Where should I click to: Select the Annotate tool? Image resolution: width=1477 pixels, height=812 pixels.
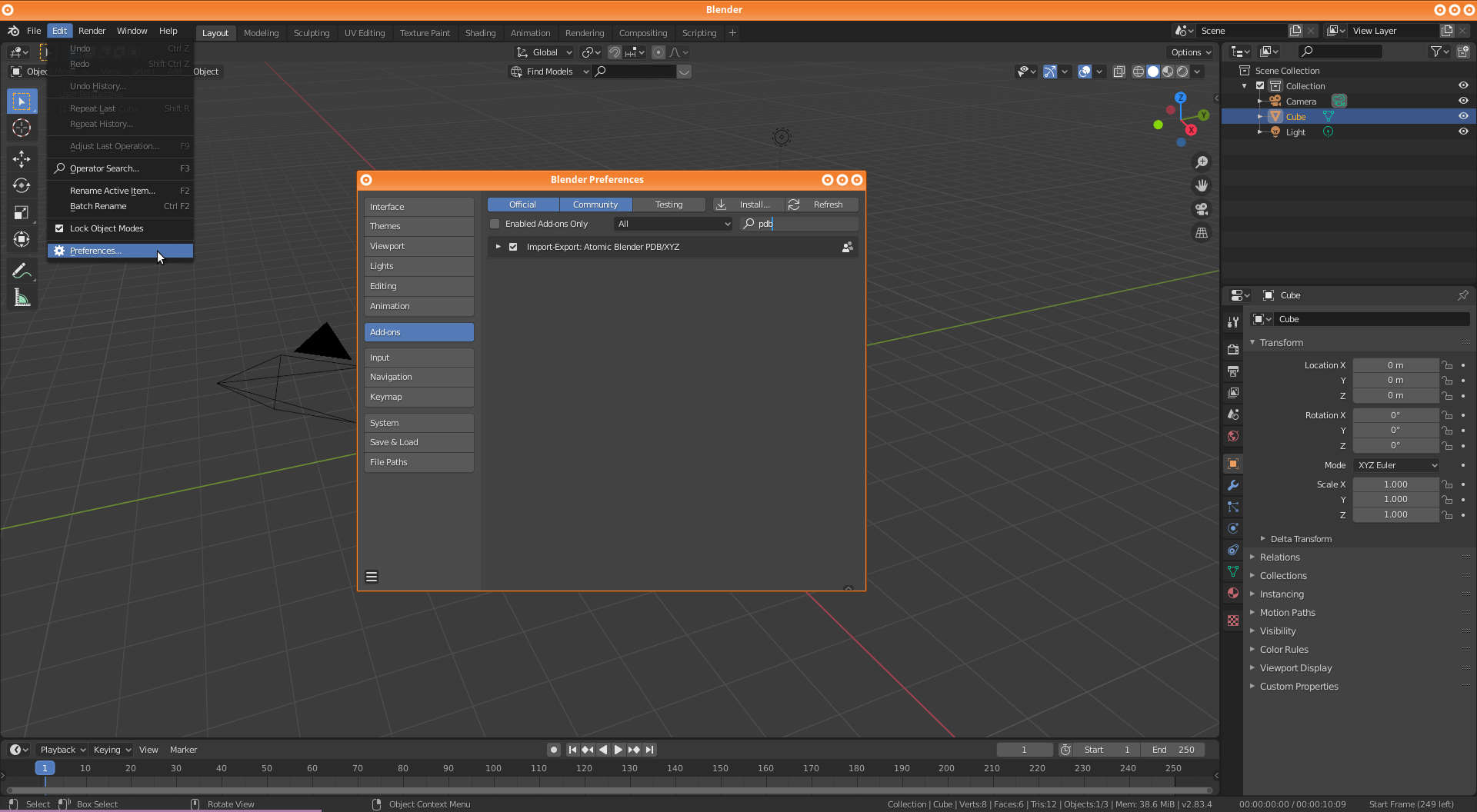[22, 271]
